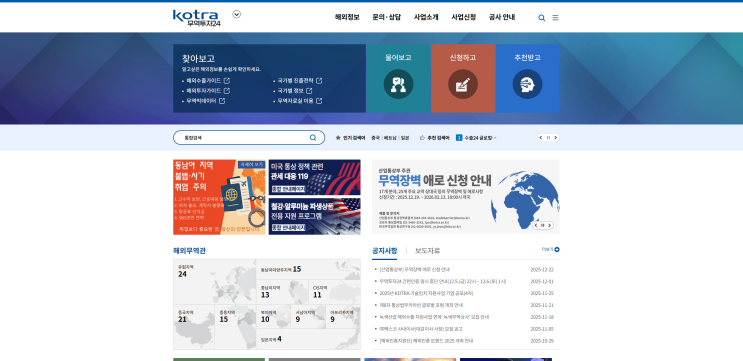This screenshot has width=743, height=361.
Task: Open the 사업소개 menu
Action: coord(426,18)
